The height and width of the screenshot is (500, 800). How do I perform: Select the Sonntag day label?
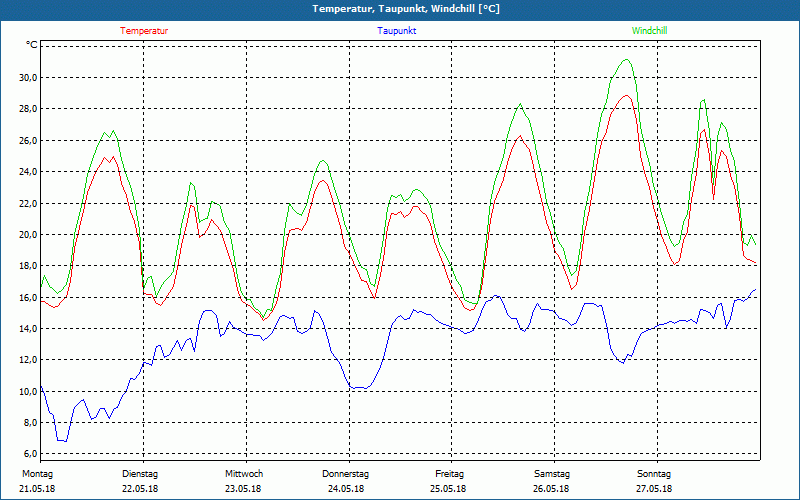(654, 474)
